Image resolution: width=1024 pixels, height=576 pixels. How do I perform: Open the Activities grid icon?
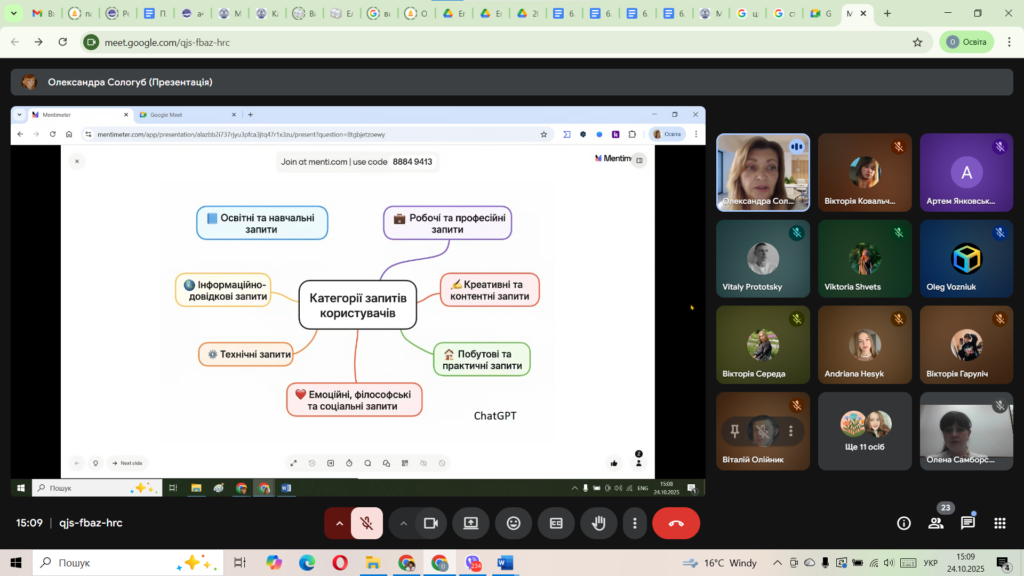[x=999, y=523]
